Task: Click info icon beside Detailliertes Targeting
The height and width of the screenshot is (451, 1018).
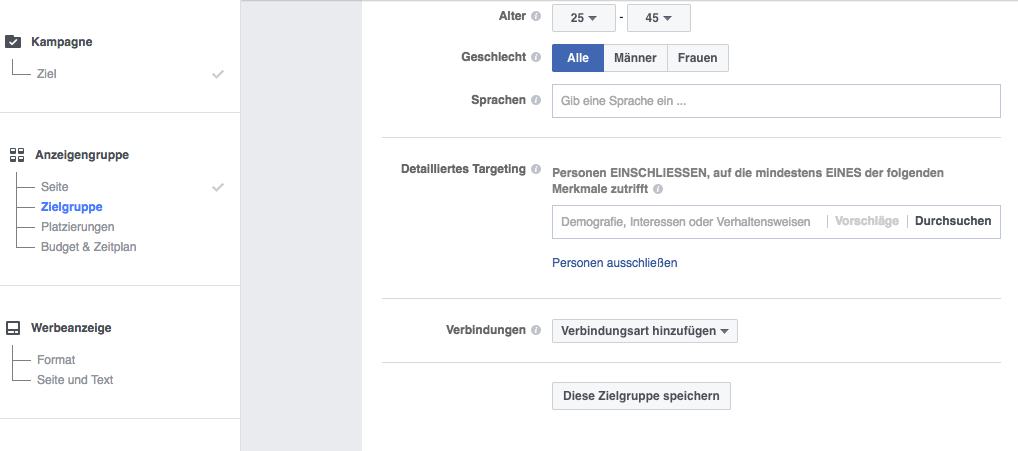Action: (536, 169)
